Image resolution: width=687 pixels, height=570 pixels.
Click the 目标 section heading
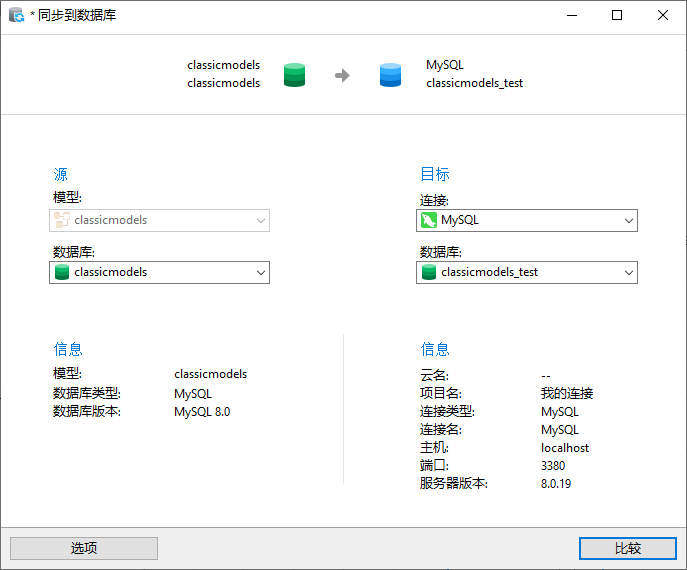(x=435, y=174)
